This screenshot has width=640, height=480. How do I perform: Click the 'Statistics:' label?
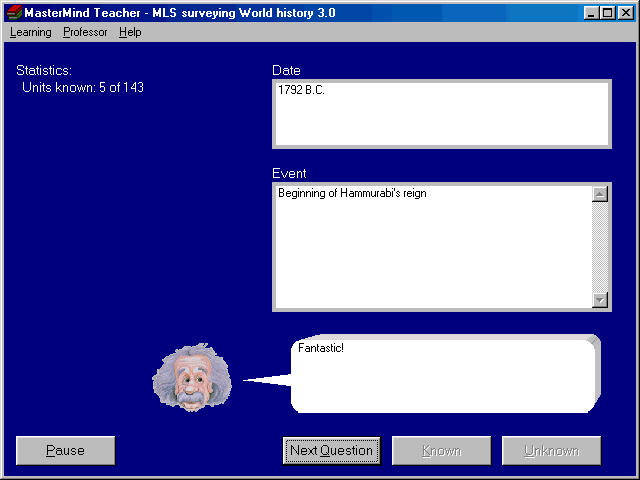[44, 71]
